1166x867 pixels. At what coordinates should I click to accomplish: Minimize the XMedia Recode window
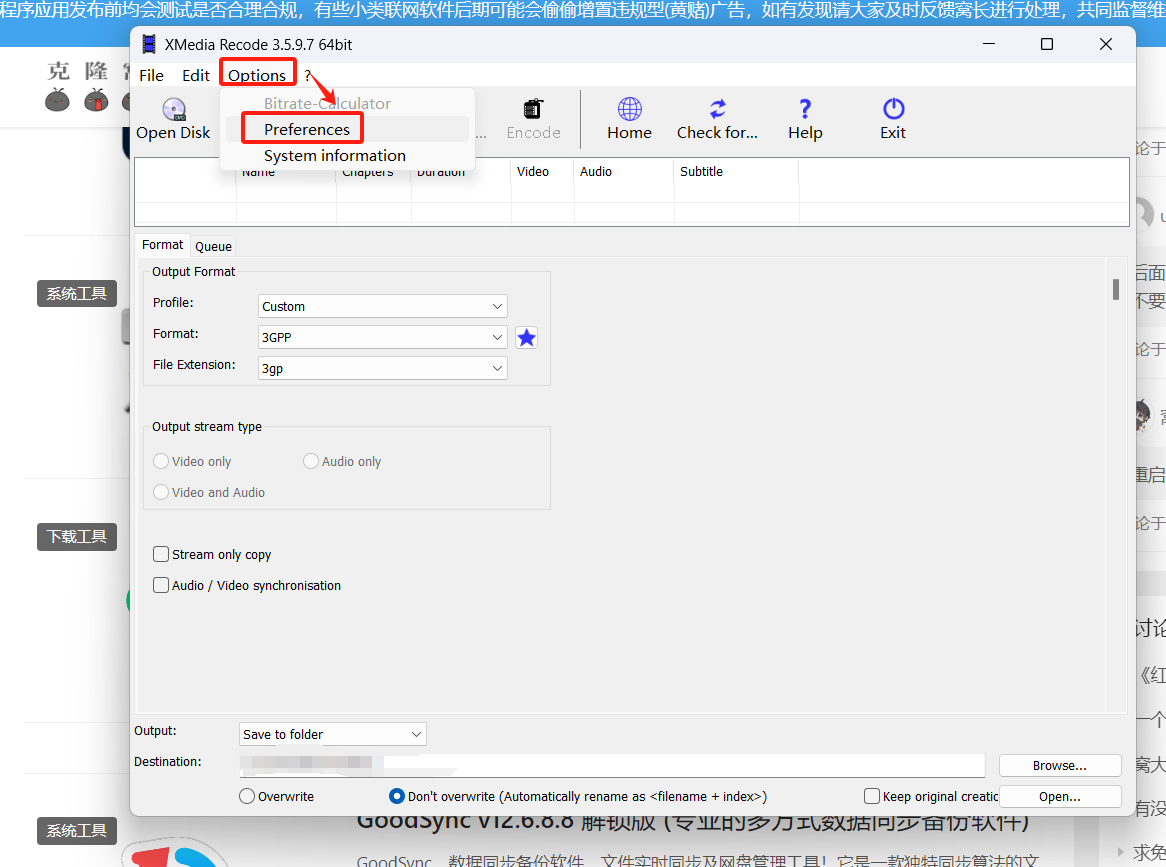pyautogui.click(x=988, y=44)
